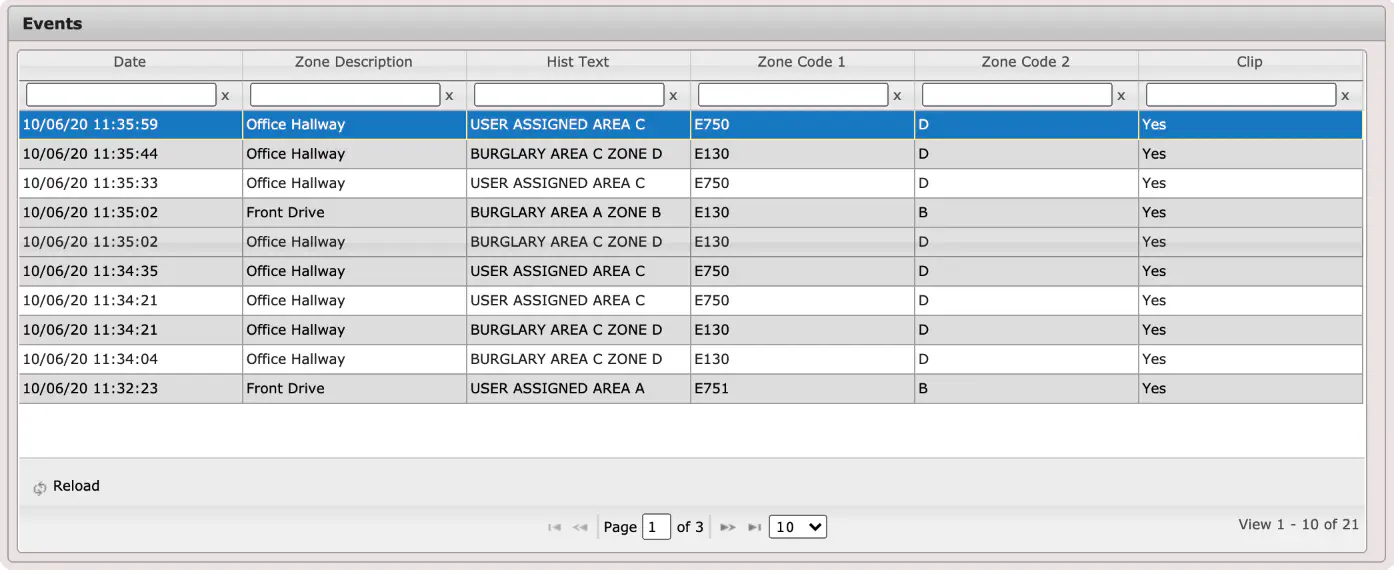Viewport: 1394px width, 570px height.
Task: Sort by the Clip column header
Action: coord(1250,62)
